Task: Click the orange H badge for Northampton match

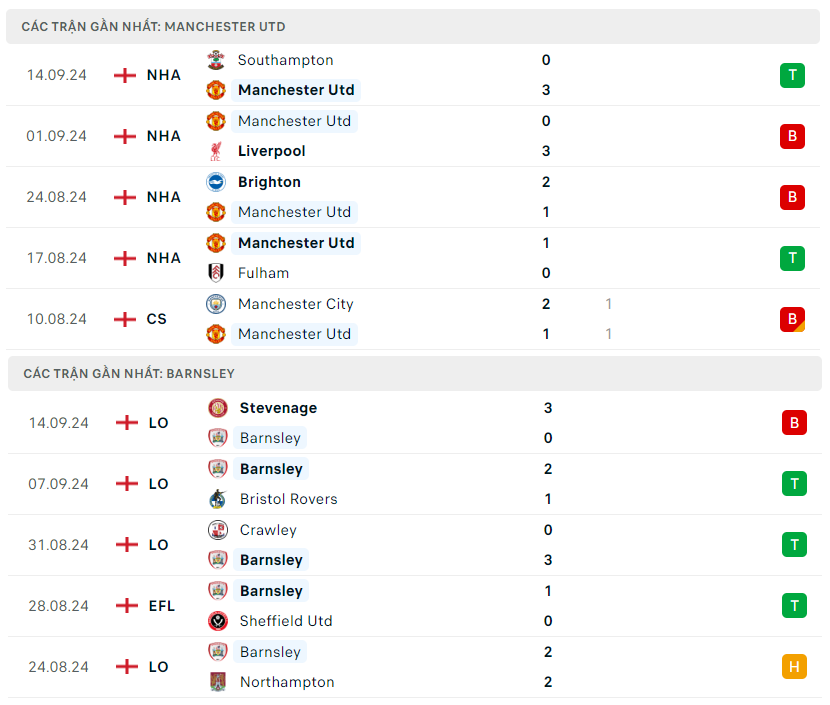Action: 794,666
